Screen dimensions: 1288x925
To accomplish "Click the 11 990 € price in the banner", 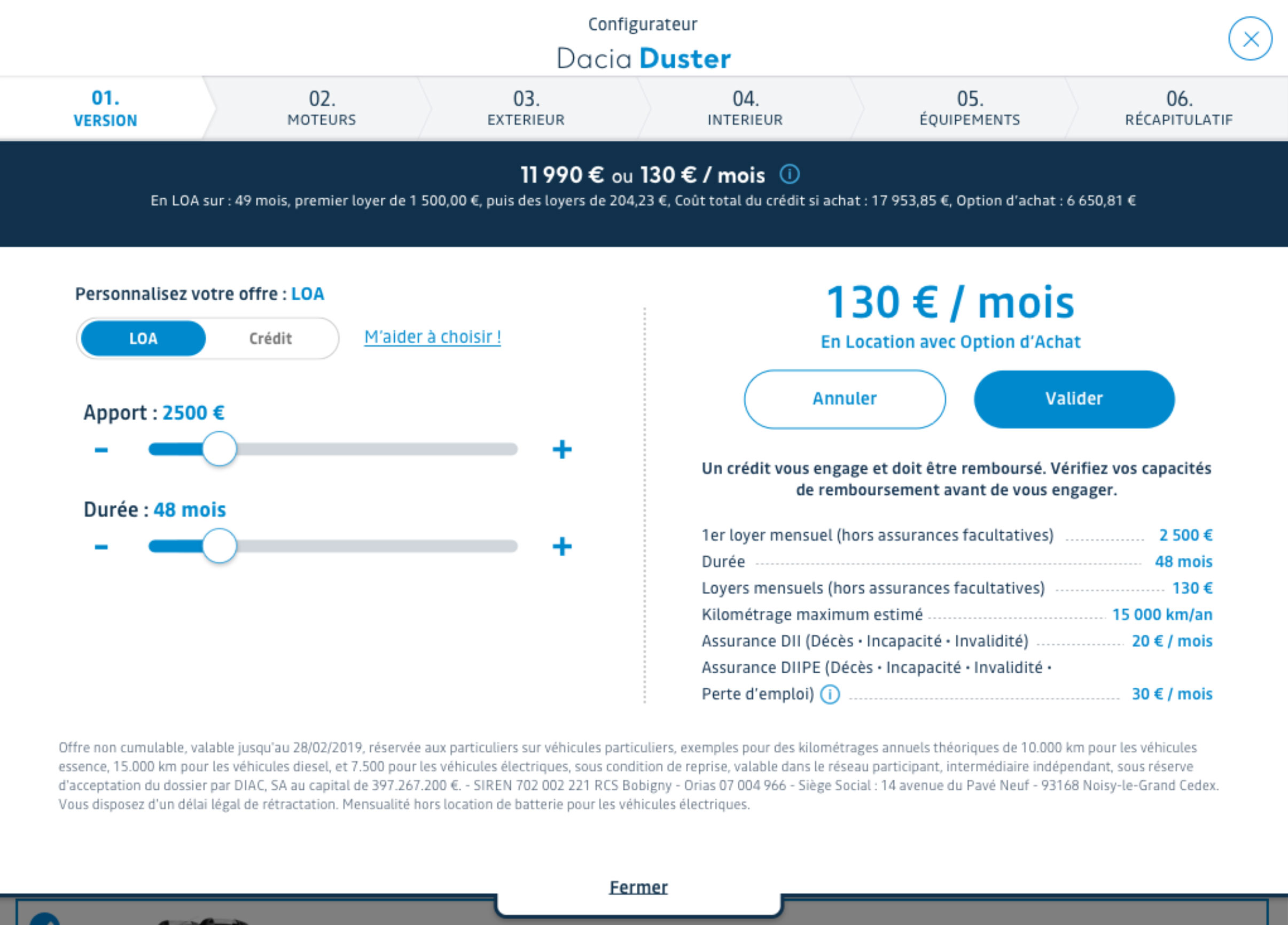I will 562,175.
